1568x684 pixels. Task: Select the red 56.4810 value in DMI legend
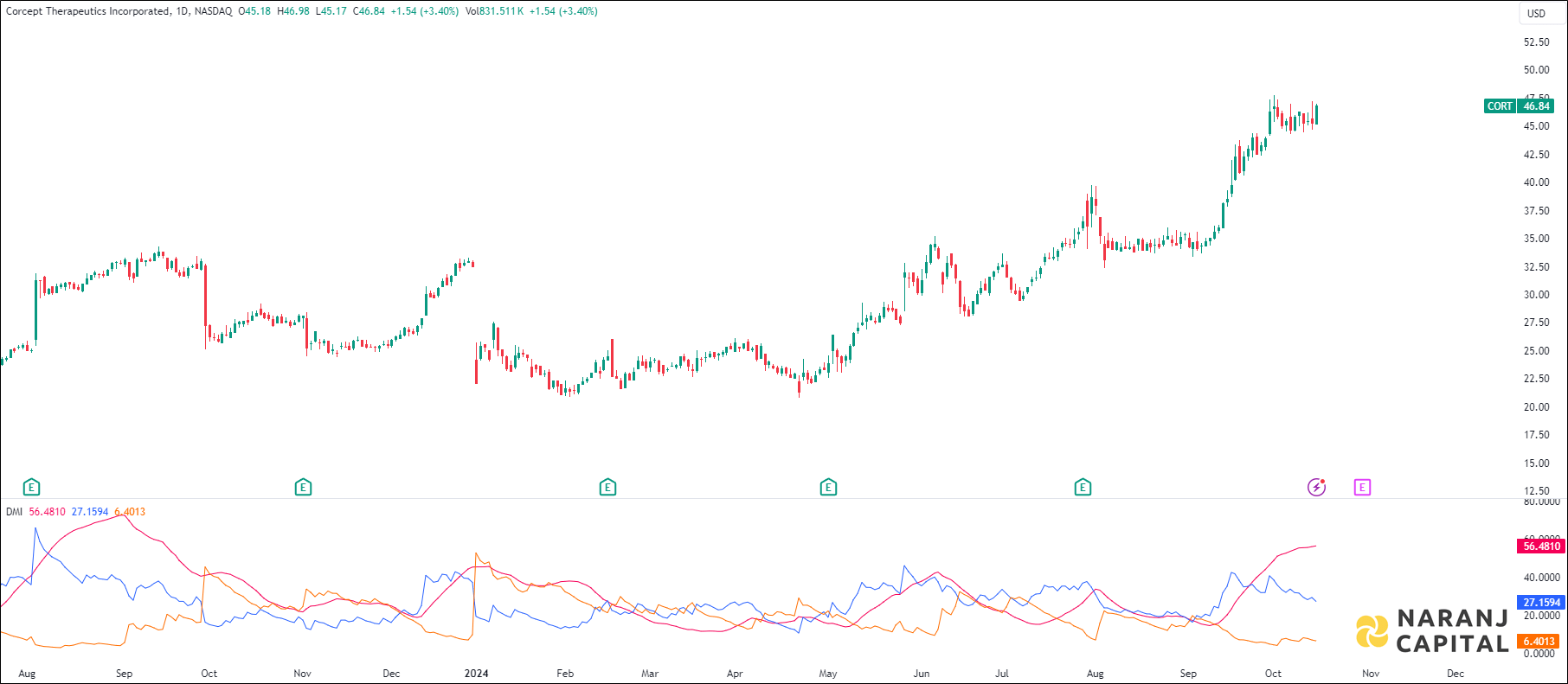(x=47, y=512)
